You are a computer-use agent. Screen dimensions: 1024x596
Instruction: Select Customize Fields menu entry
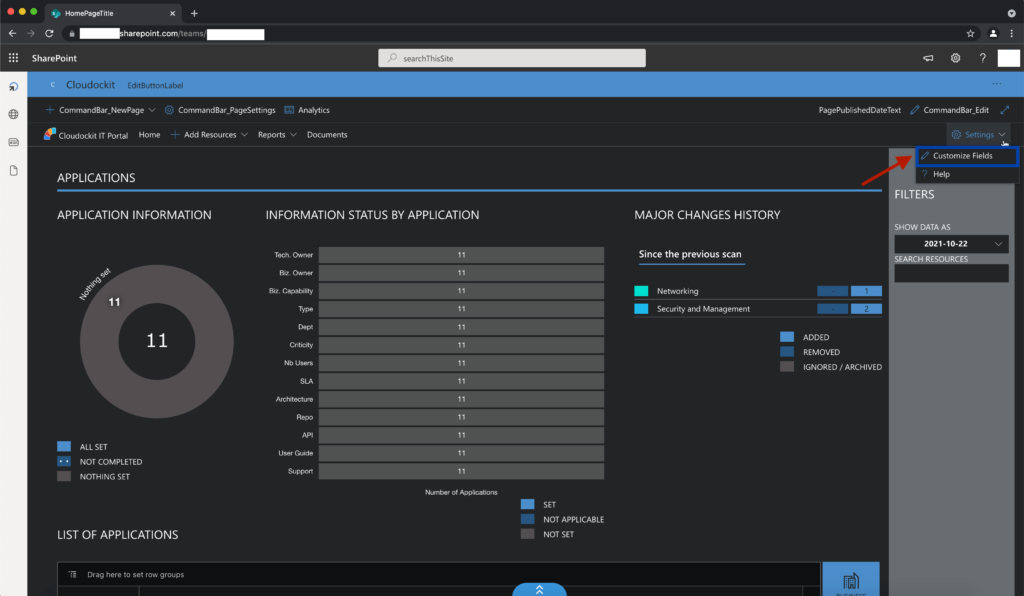coord(967,155)
